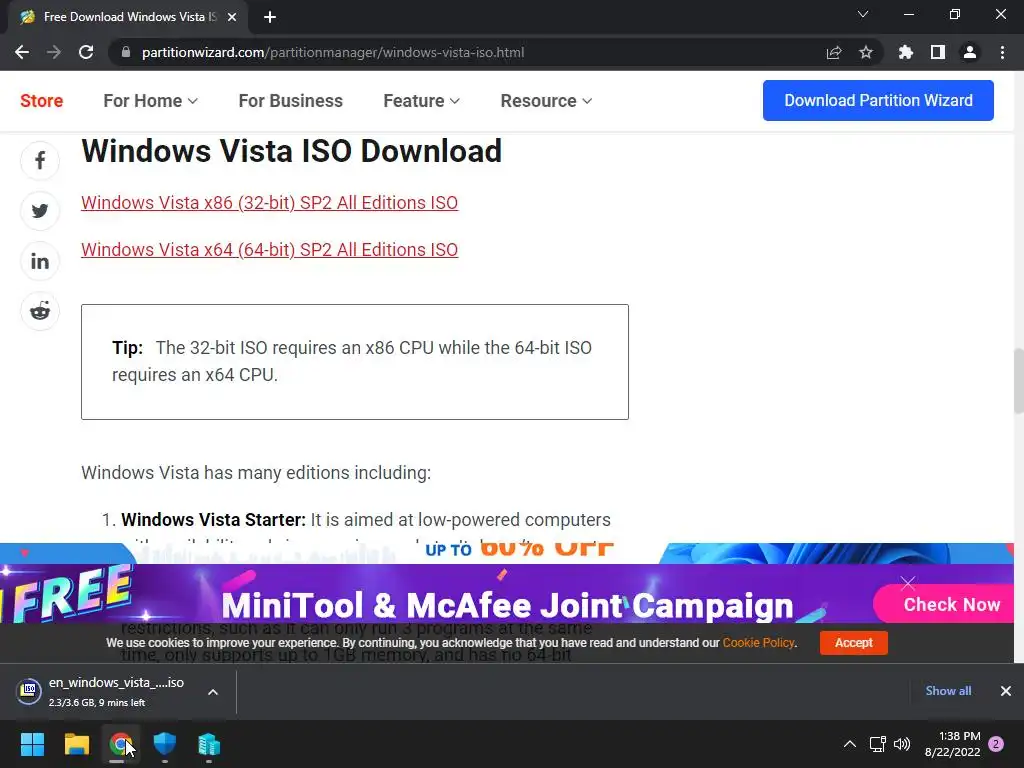The height and width of the screenshot is (768, 1024).
Task: Open the Vista x86 32-bit ISO link
Action: click(269, 203)
